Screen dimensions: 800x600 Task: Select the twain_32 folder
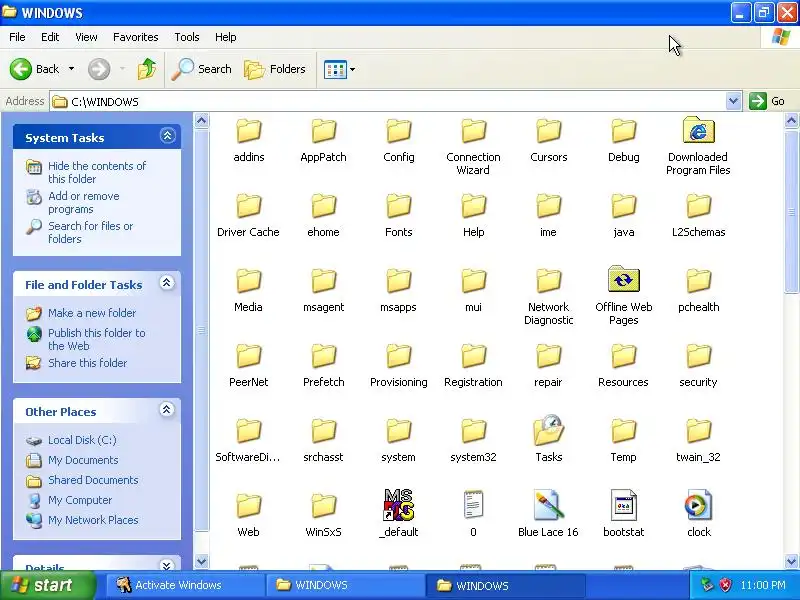698,440
